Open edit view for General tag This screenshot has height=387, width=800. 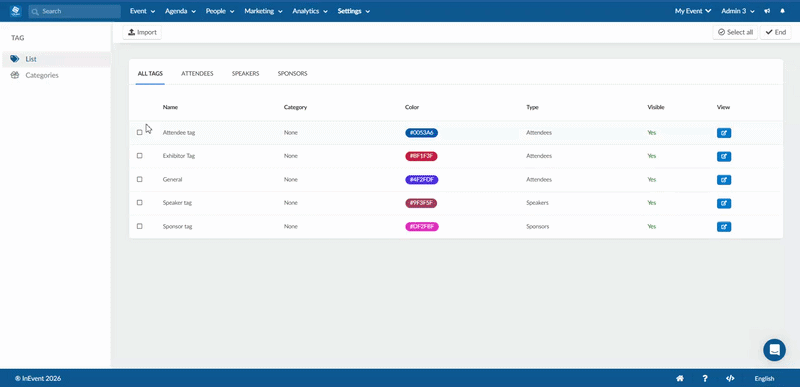[x=723, y=180]
